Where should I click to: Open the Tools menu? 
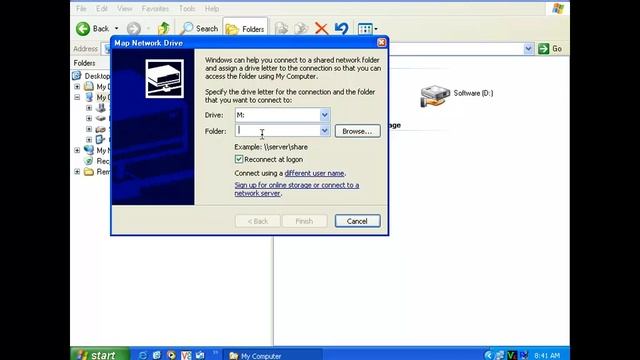tap(187, 9)
